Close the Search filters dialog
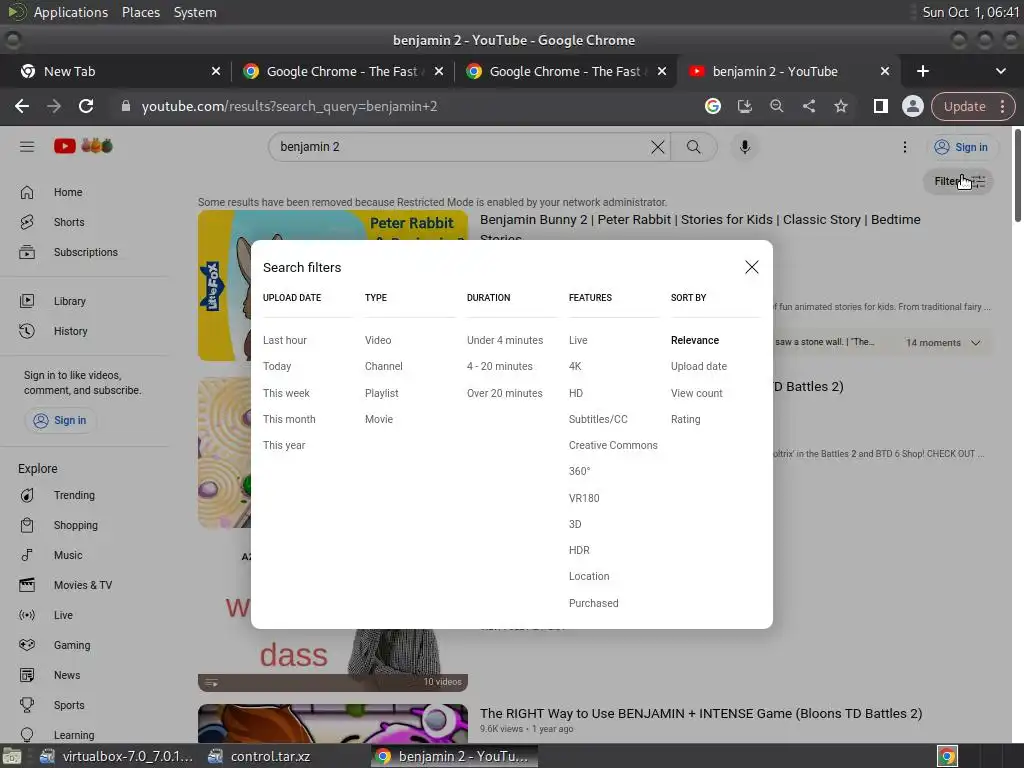The width and height of the screenshot is (1024, 768). pos(752,266)
